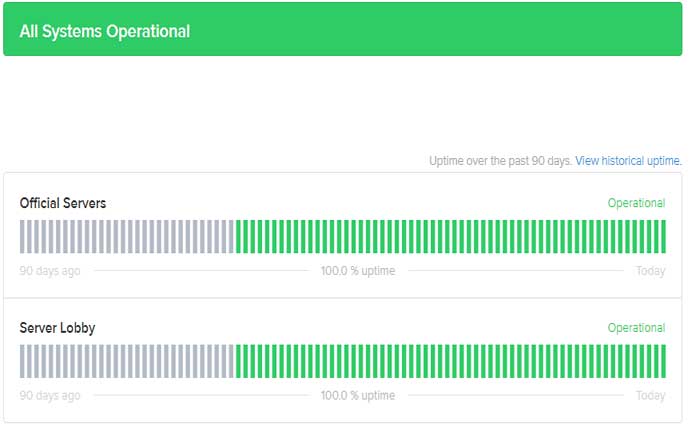Click the last gray bar in Server Lobby
The image size is (700, 430).
pyautogui.click(x=230, y=361)
